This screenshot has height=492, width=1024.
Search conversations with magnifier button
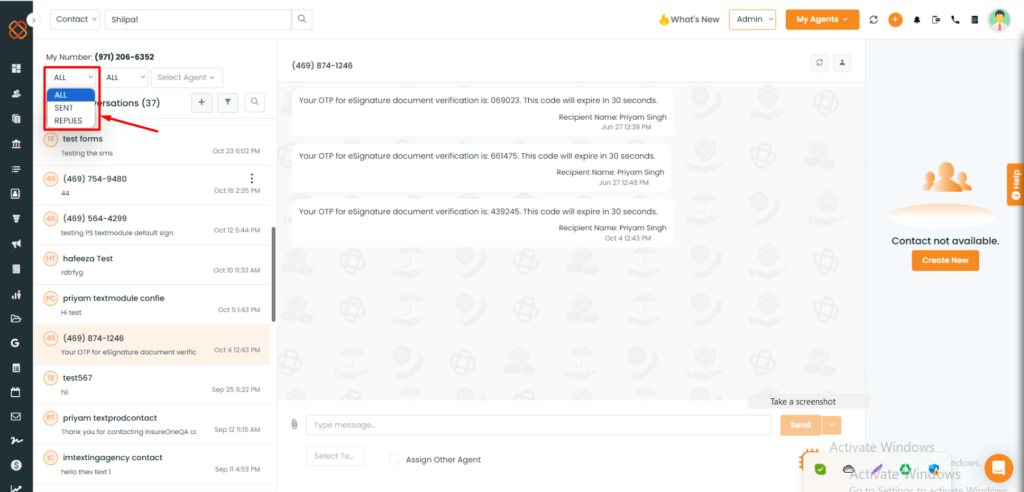(x=255, y=102)
